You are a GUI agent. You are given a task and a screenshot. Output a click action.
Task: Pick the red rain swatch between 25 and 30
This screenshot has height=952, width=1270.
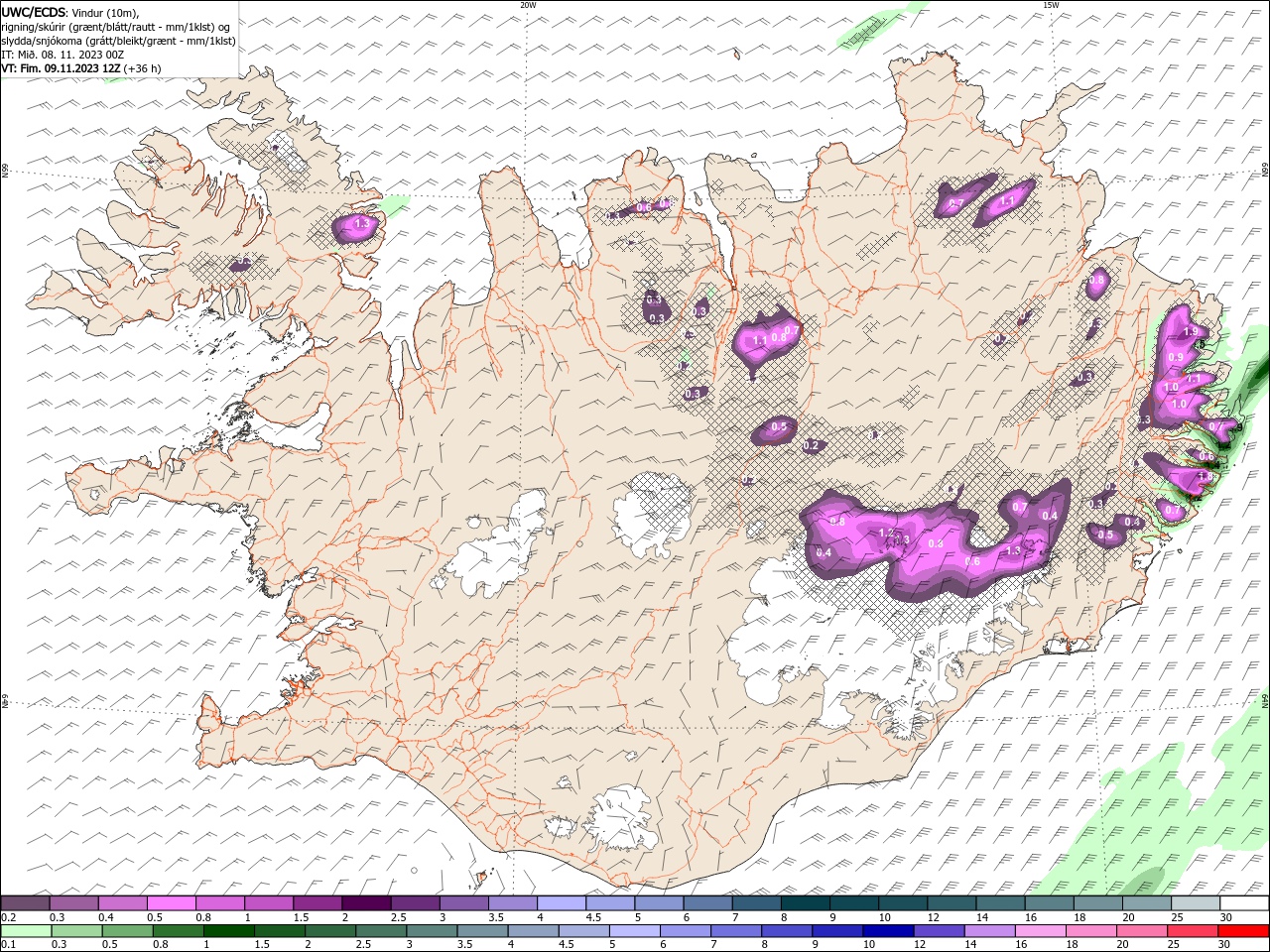(x=1191, y=931)
